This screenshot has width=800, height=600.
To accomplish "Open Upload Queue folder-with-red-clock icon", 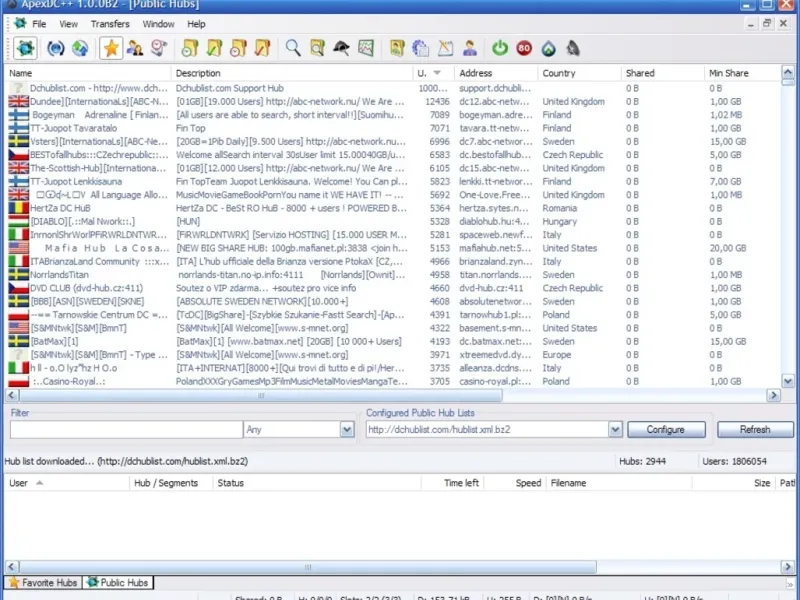I will click(238, 48).
